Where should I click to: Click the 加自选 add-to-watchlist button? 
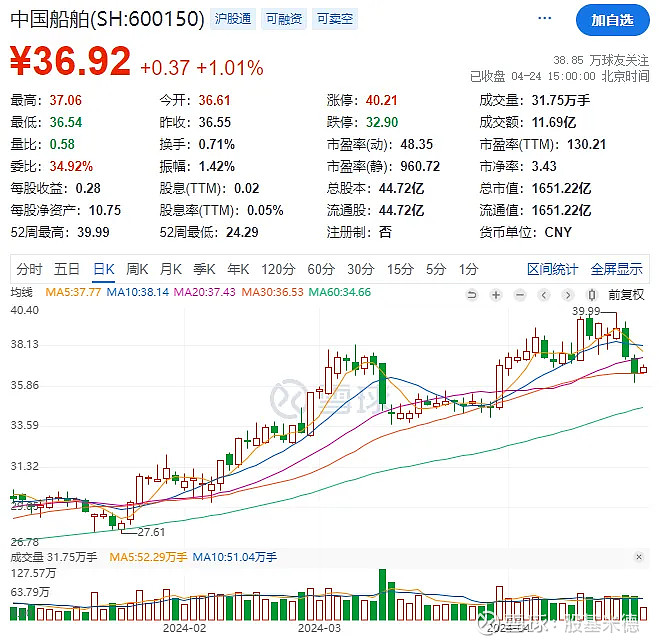[x=612, y=20]
